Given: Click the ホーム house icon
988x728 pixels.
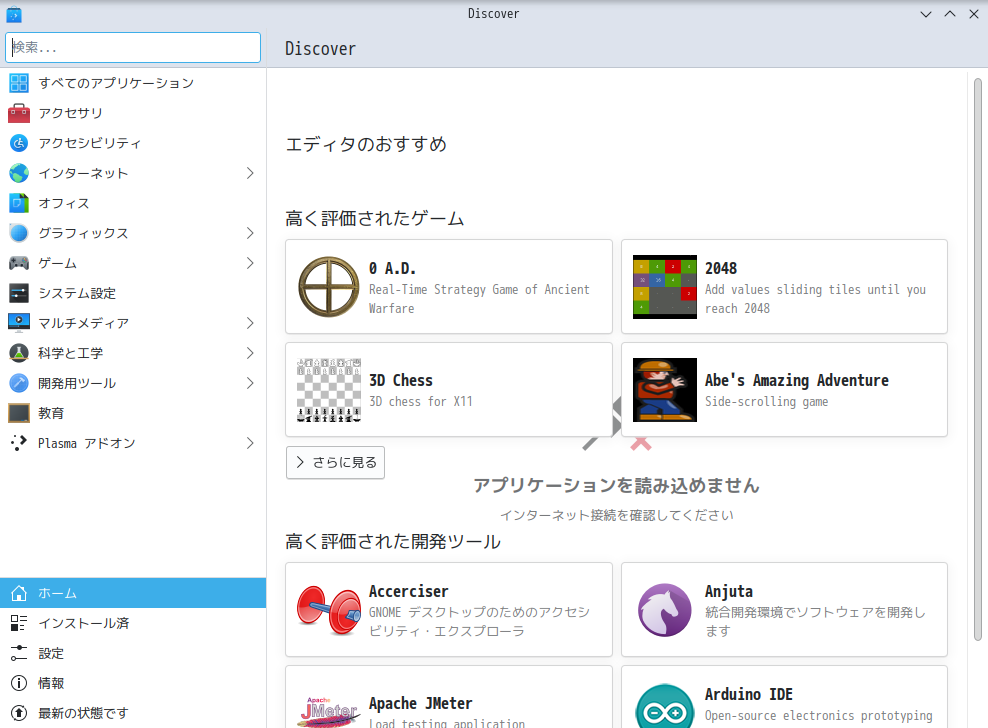Looking at the screenshot, I should (19, 593).
